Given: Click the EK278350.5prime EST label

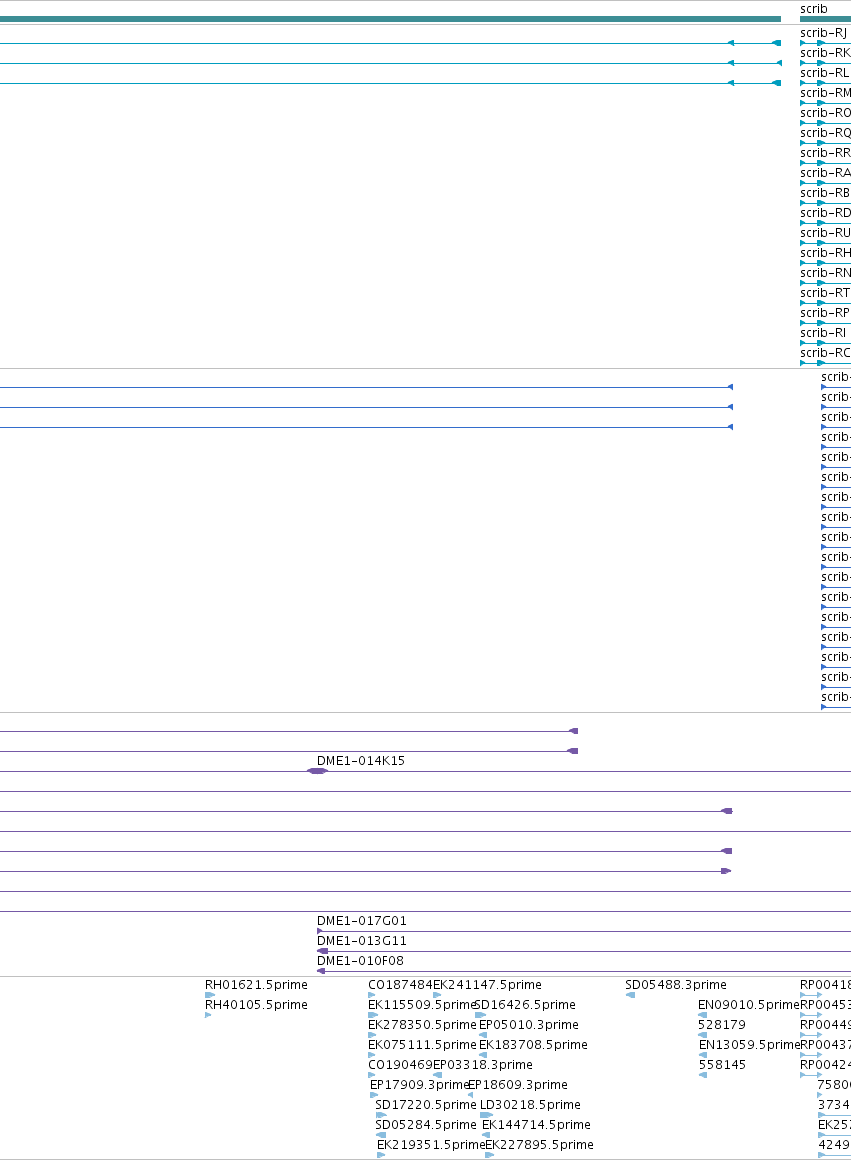Looking at the screenshot, I should click(422, 1025).
